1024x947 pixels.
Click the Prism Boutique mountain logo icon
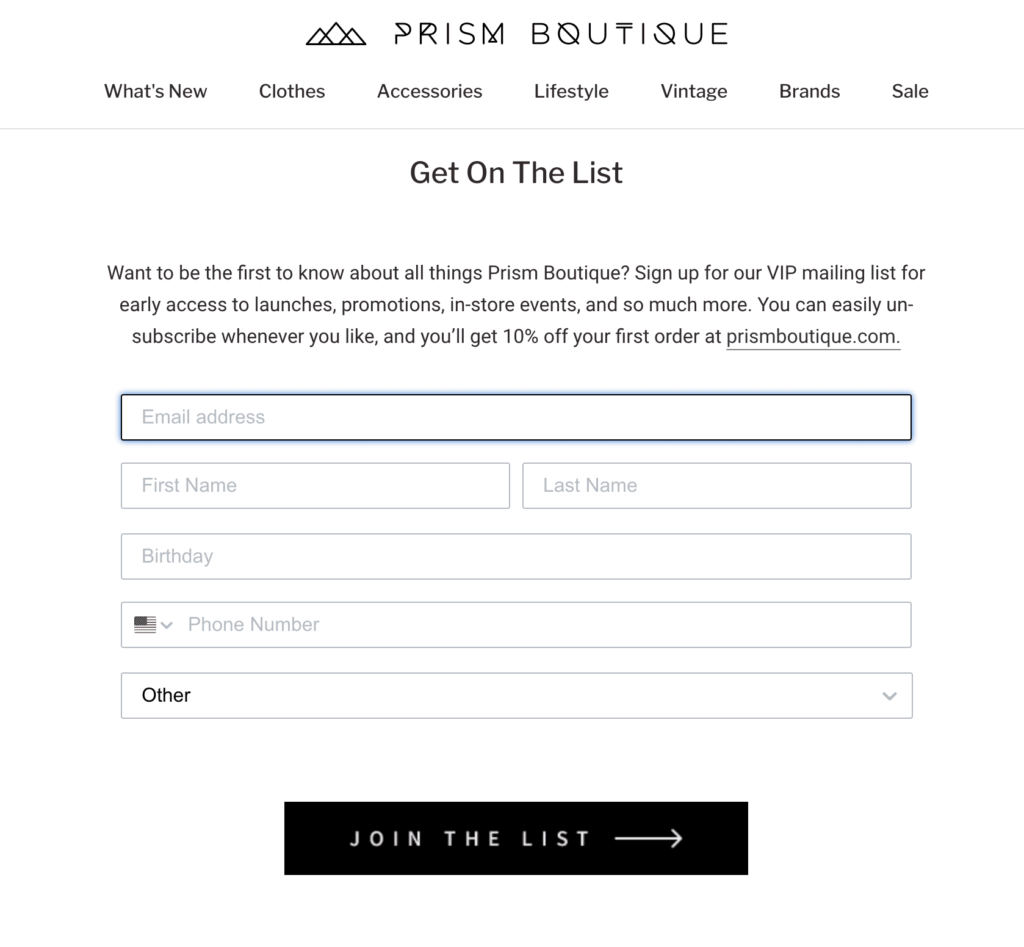tap(335, 33)
